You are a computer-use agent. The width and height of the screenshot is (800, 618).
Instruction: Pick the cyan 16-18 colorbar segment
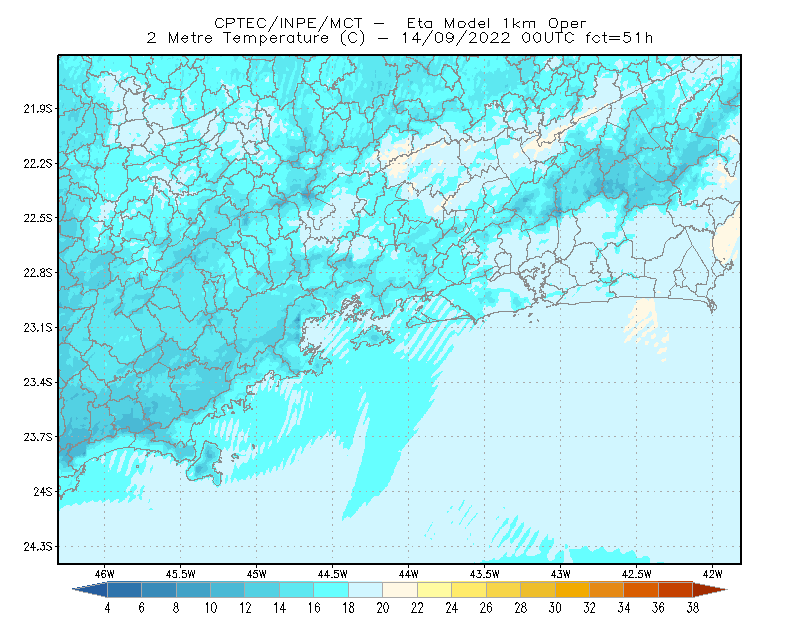click(x=331, y=589)
